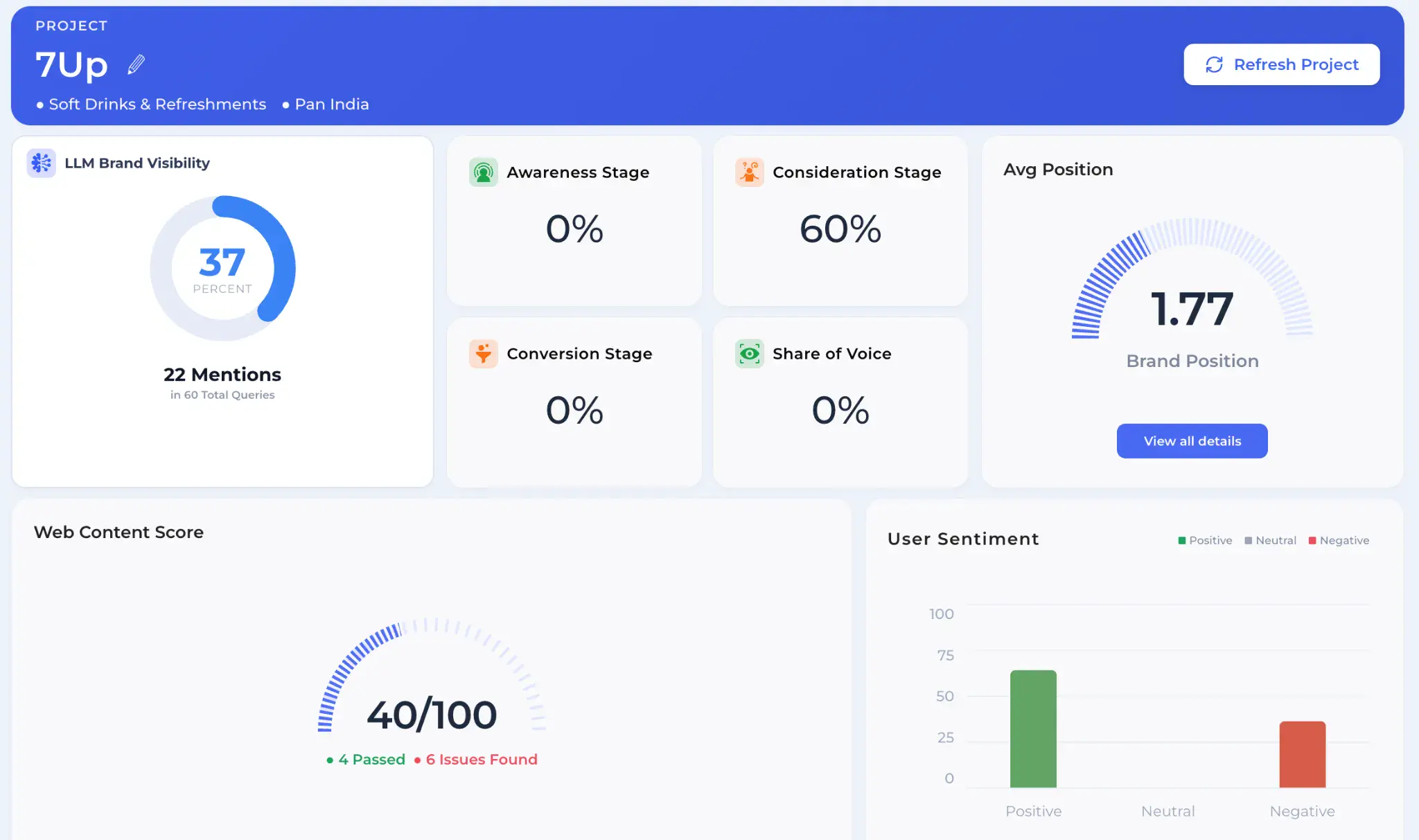Image resolution: width=1419 pixels, height=840 pixels.
Task: Click the Consideration Stage card title
Action: 856,172
